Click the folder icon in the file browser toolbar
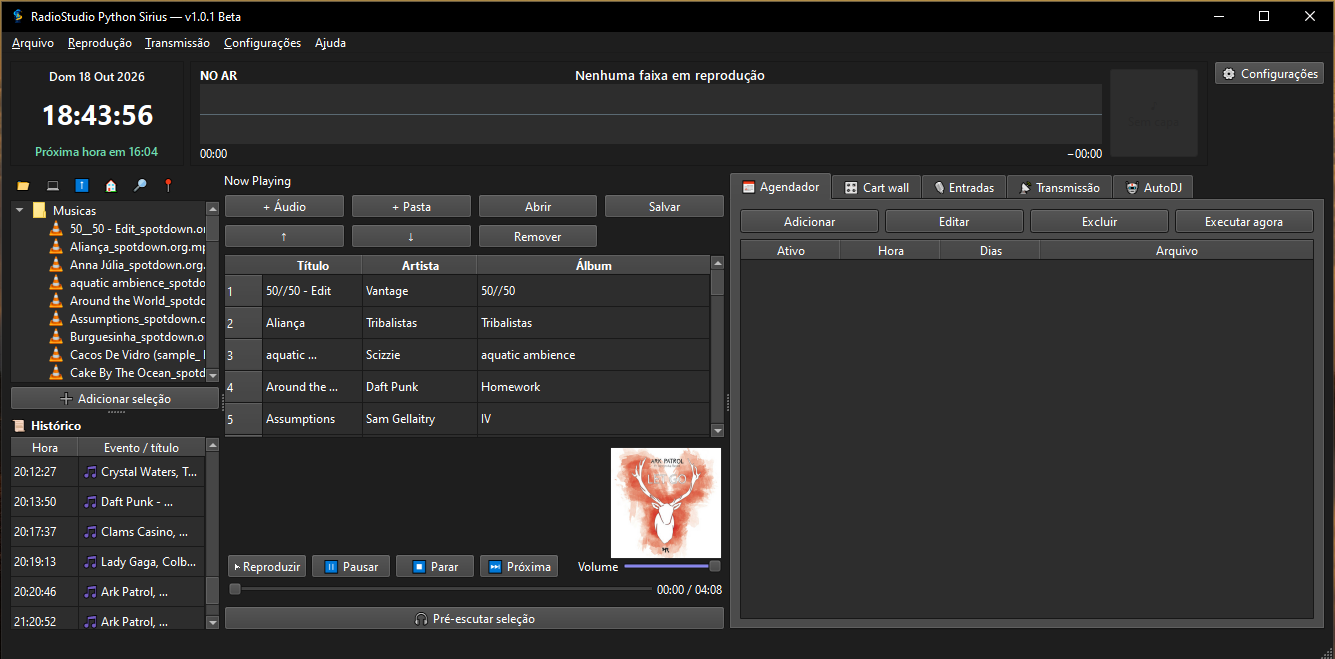This screenshot has width=1335, height=659. (x=23, y=186)
